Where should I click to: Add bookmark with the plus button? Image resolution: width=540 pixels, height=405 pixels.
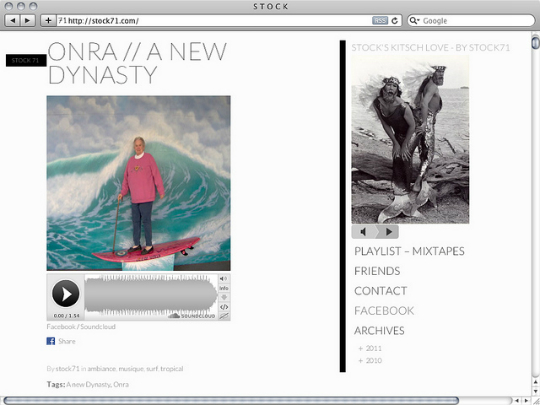click(x=49, y=21)
